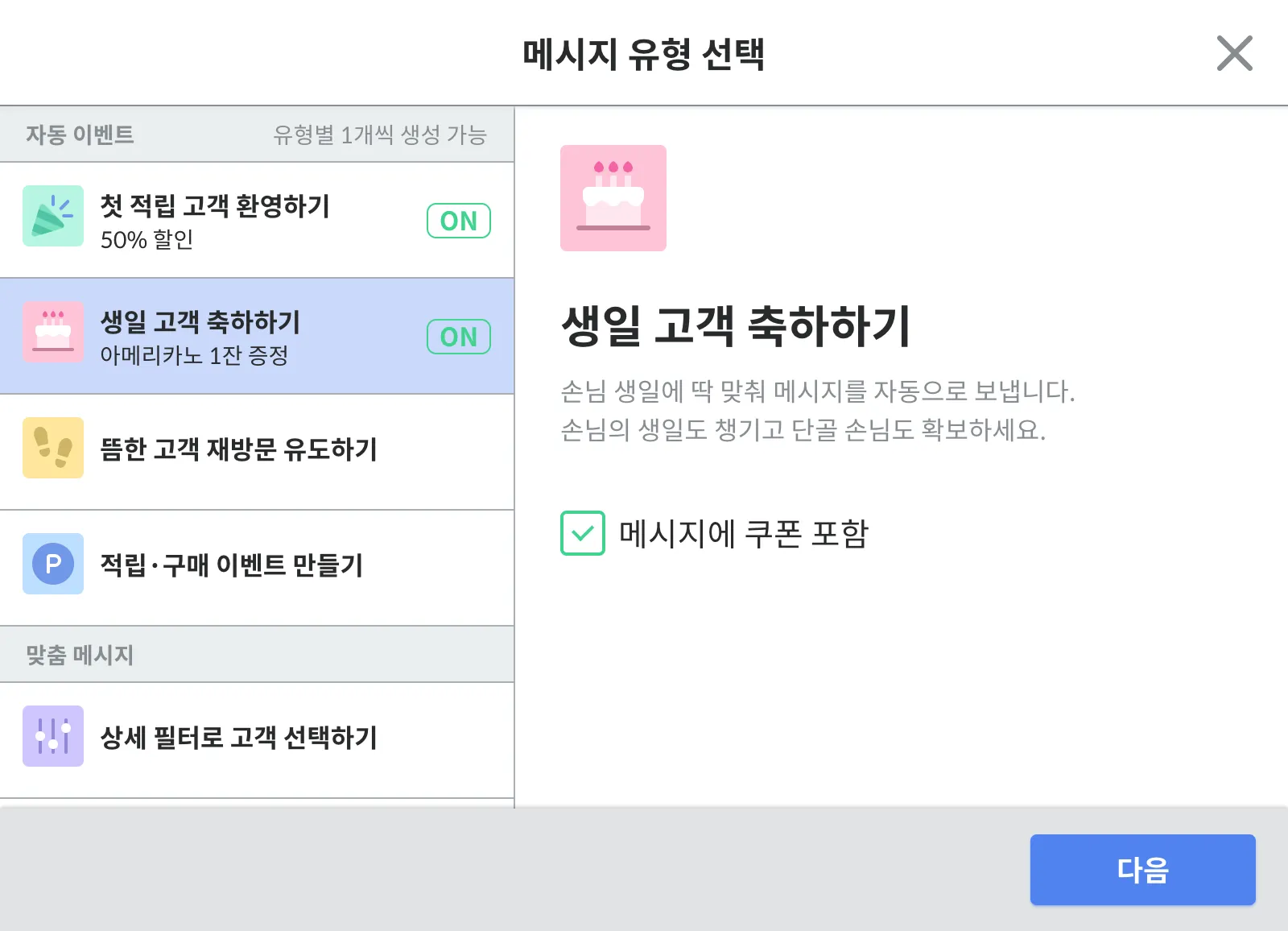Toggle ON badge for 첫 적립 고객 환영하기
The width and height of the screenshot is (1288, 931).
pyautogui.click(x=459, y=221)
